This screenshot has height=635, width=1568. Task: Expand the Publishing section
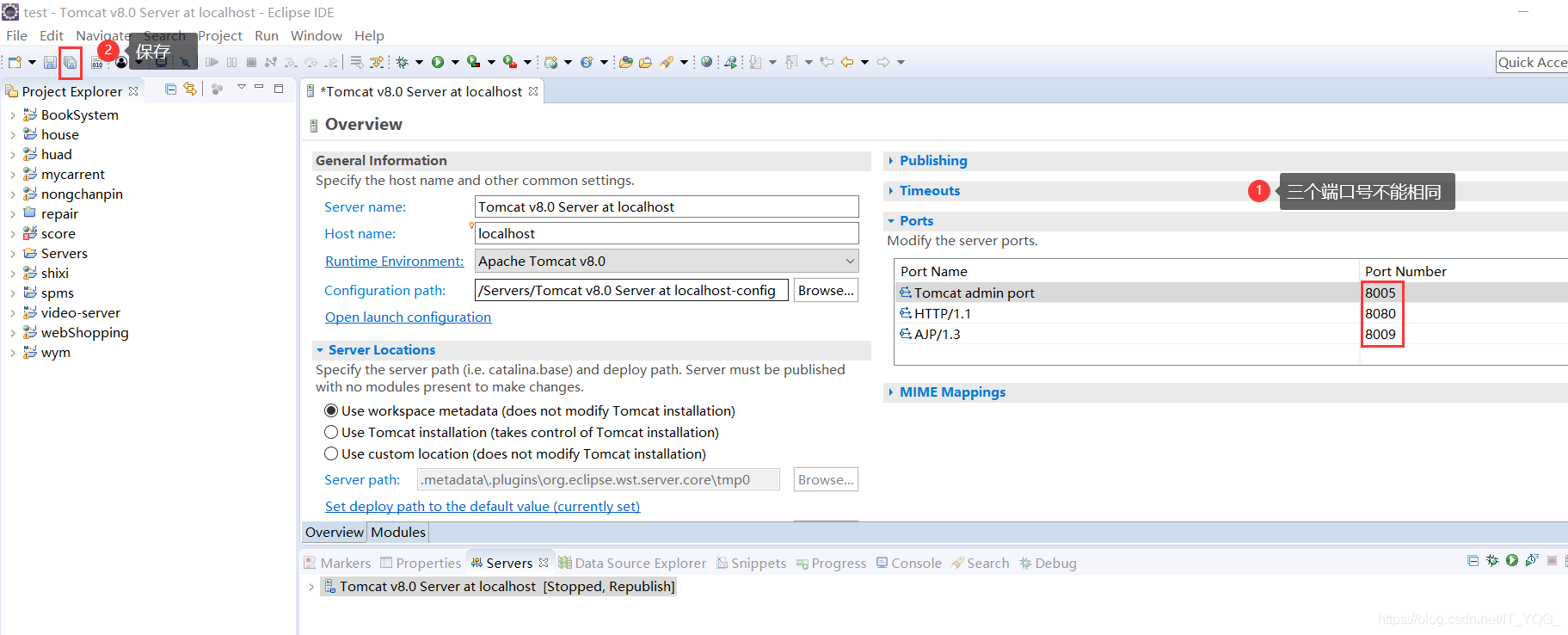coord(891,161)
